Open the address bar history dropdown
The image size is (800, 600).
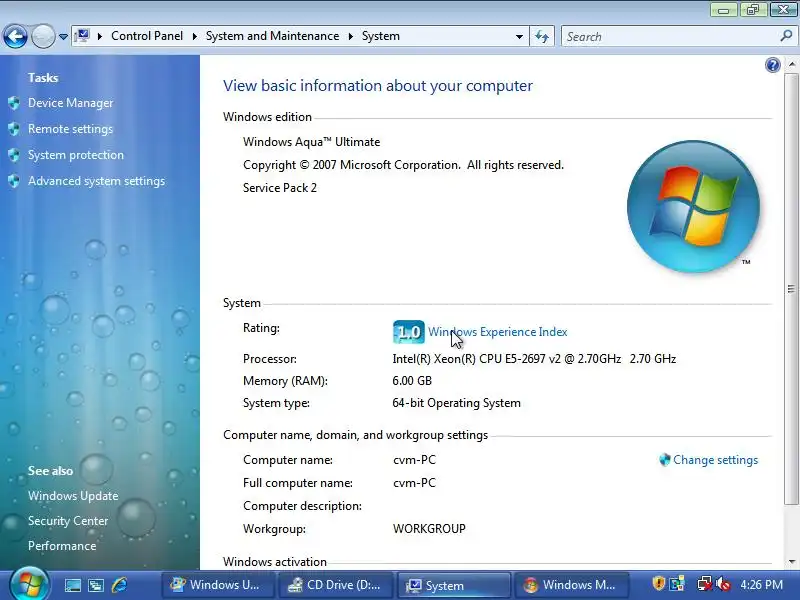[519, 37]
